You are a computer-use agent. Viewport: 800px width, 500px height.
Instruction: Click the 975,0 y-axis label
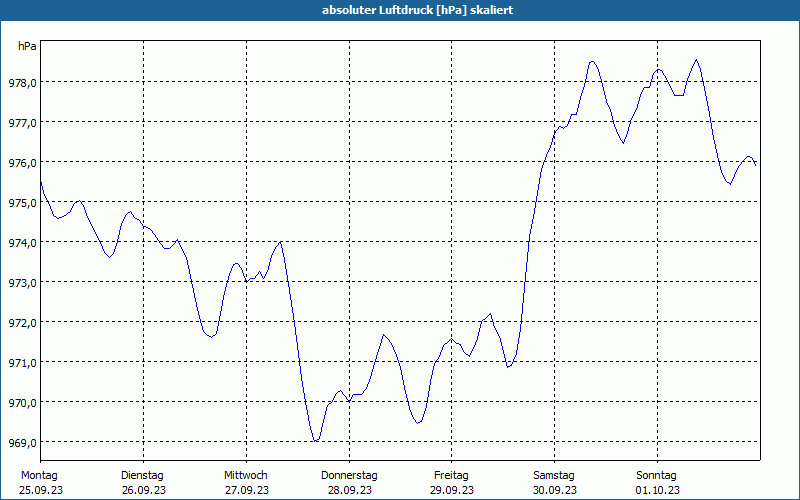[x=22, y=203]
